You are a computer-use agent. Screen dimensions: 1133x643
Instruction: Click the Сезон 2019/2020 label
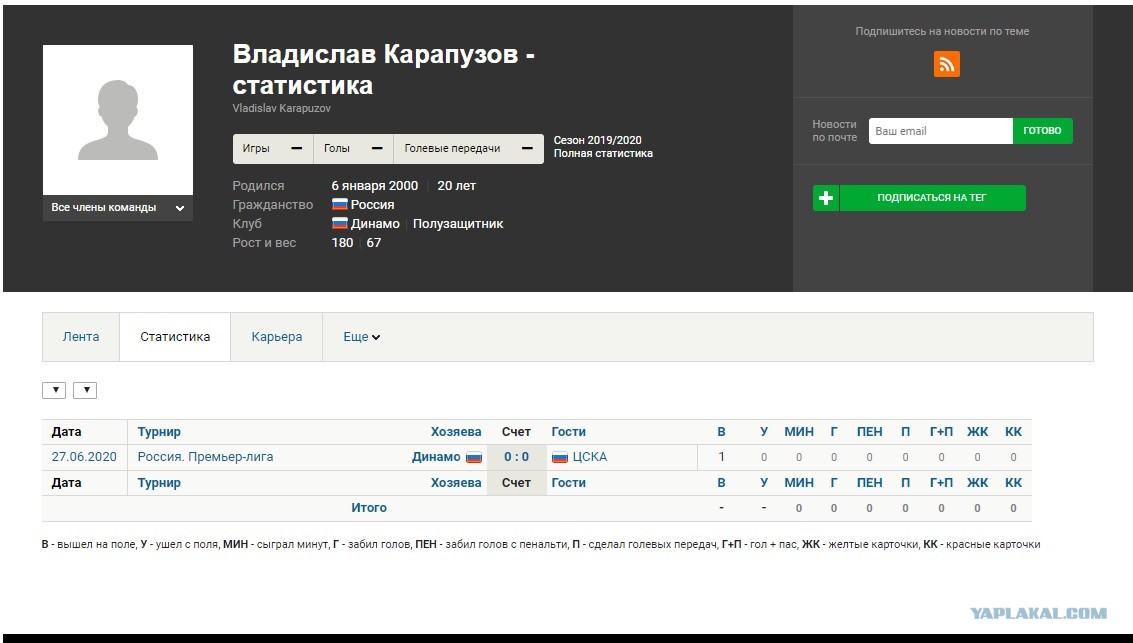point(598,140)
